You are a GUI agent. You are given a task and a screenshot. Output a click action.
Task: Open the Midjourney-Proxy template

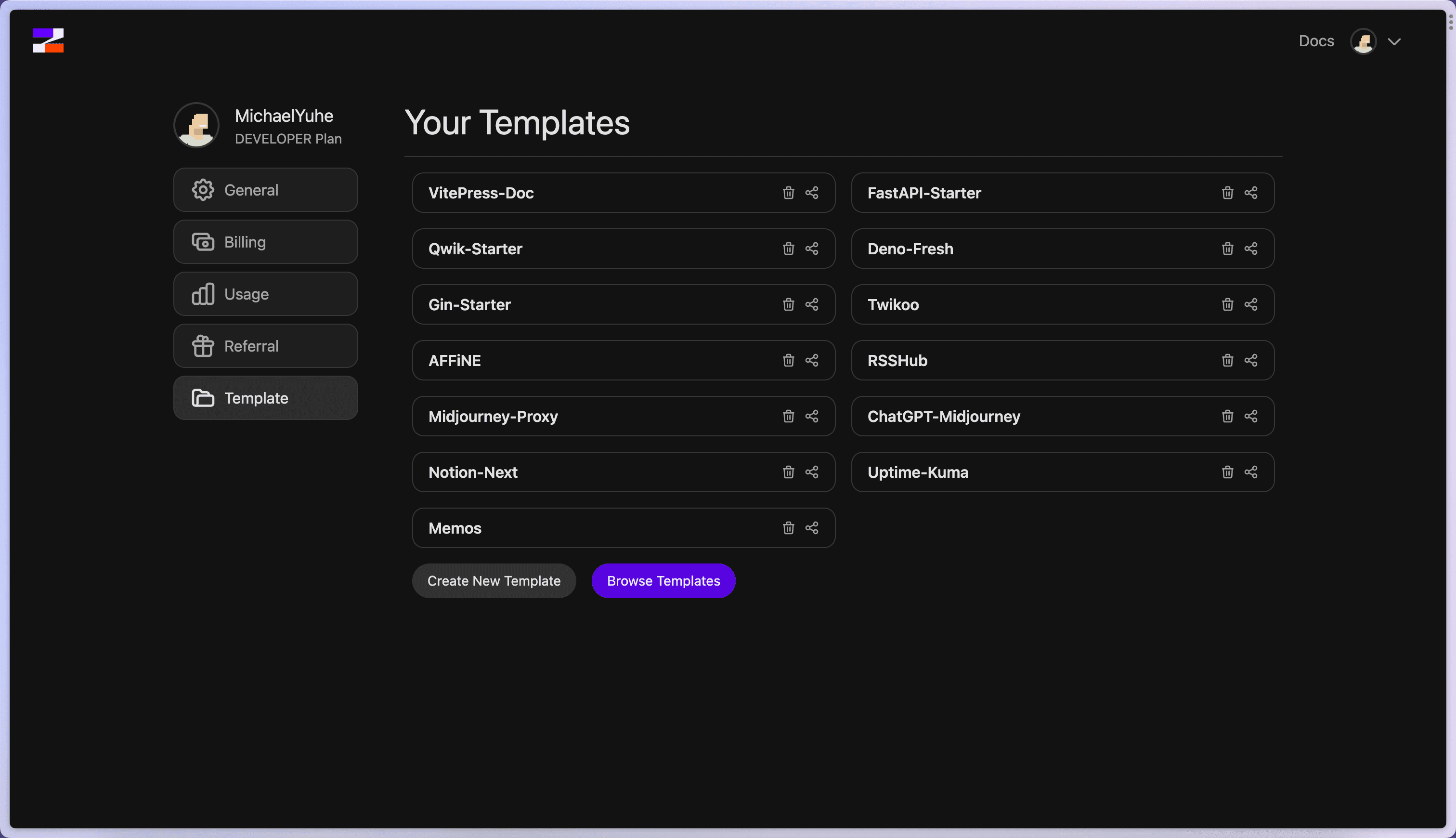624,416
